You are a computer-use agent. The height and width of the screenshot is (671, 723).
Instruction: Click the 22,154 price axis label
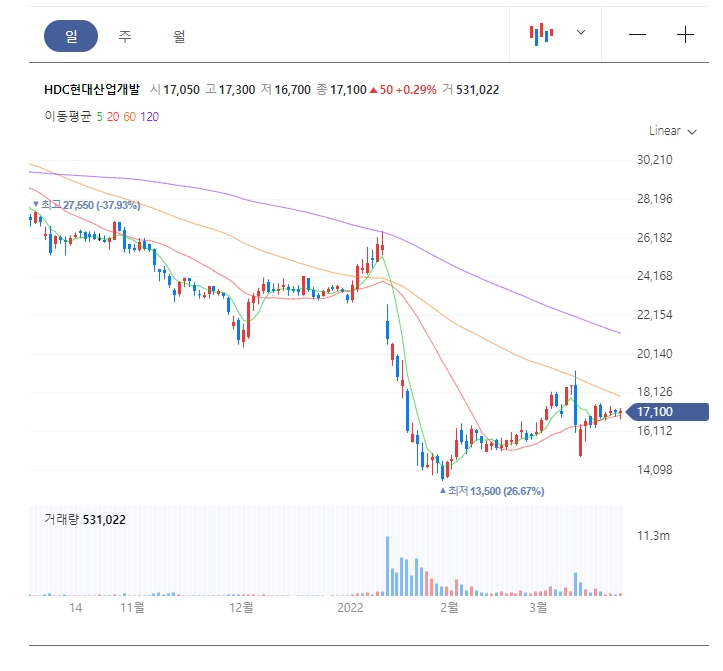pos(654,315)
